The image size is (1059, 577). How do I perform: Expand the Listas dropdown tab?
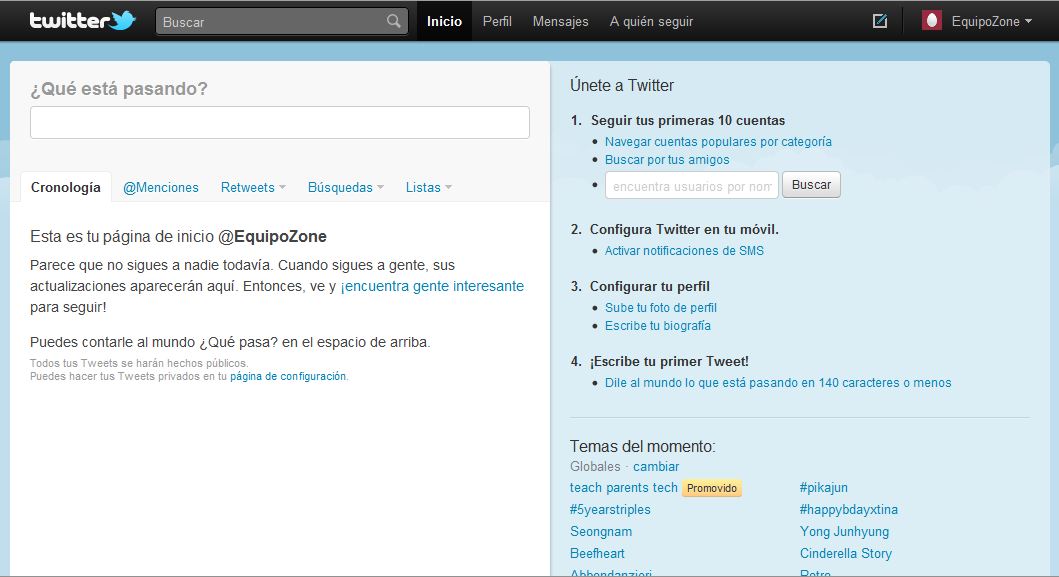pyautogui.click(x=429, y=187)
